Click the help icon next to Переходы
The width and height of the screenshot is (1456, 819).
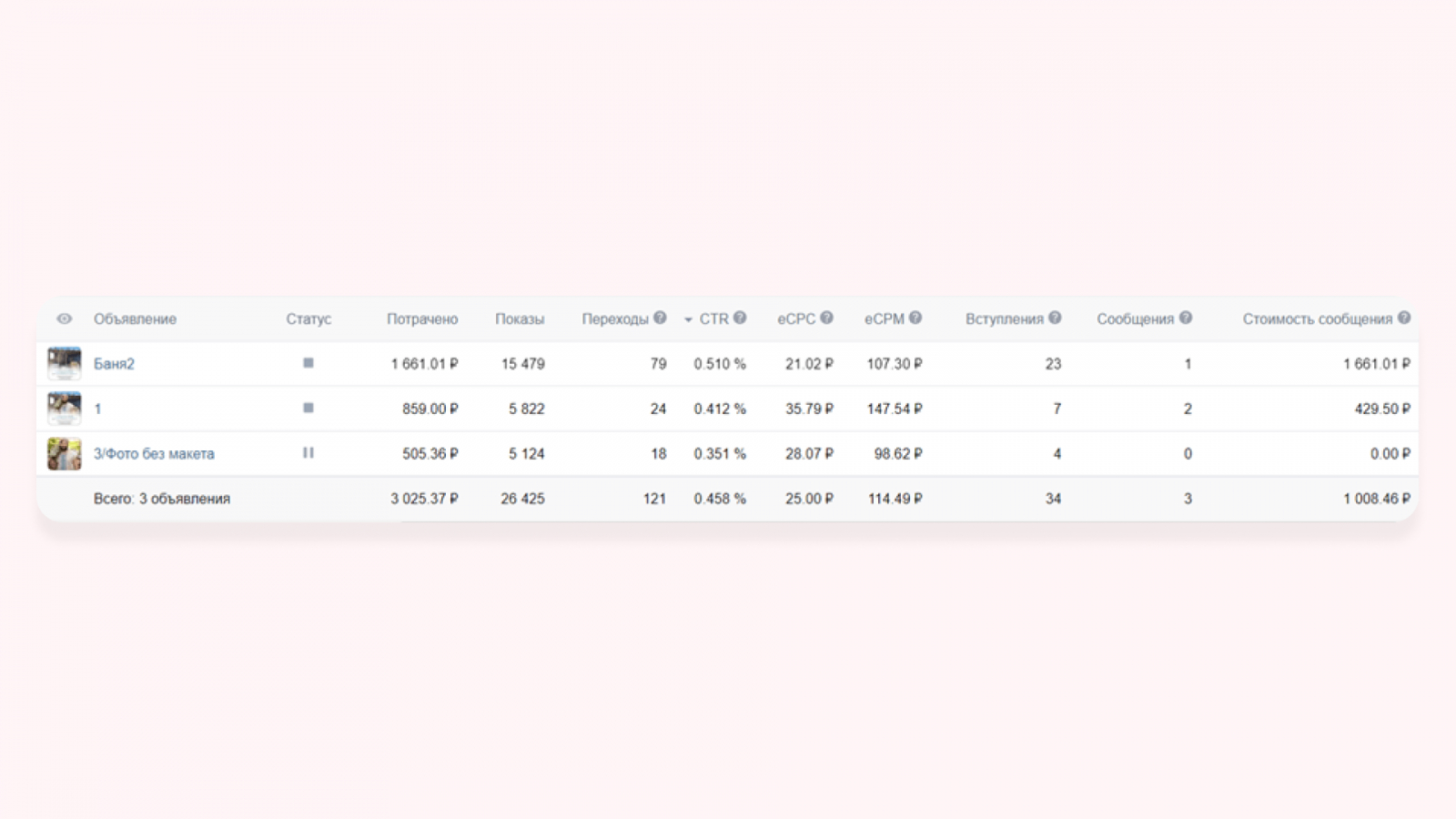[x=660, y=318]
